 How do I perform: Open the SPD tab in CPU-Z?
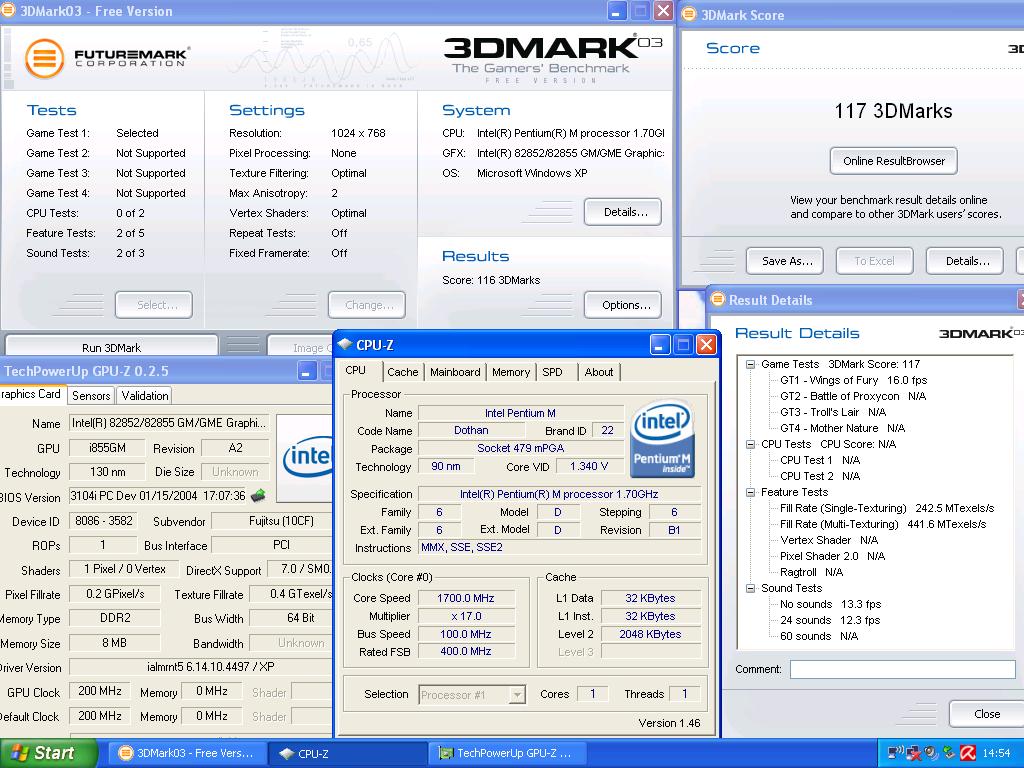[552, 372]
